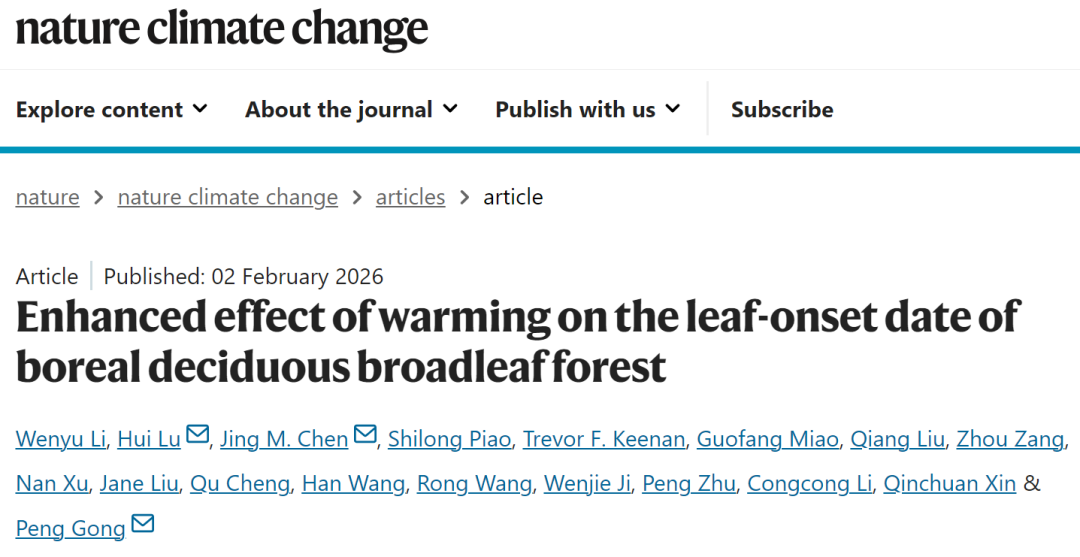Open the About the journal menu
Screen dimensions: 1080x557
click(351, 109)
